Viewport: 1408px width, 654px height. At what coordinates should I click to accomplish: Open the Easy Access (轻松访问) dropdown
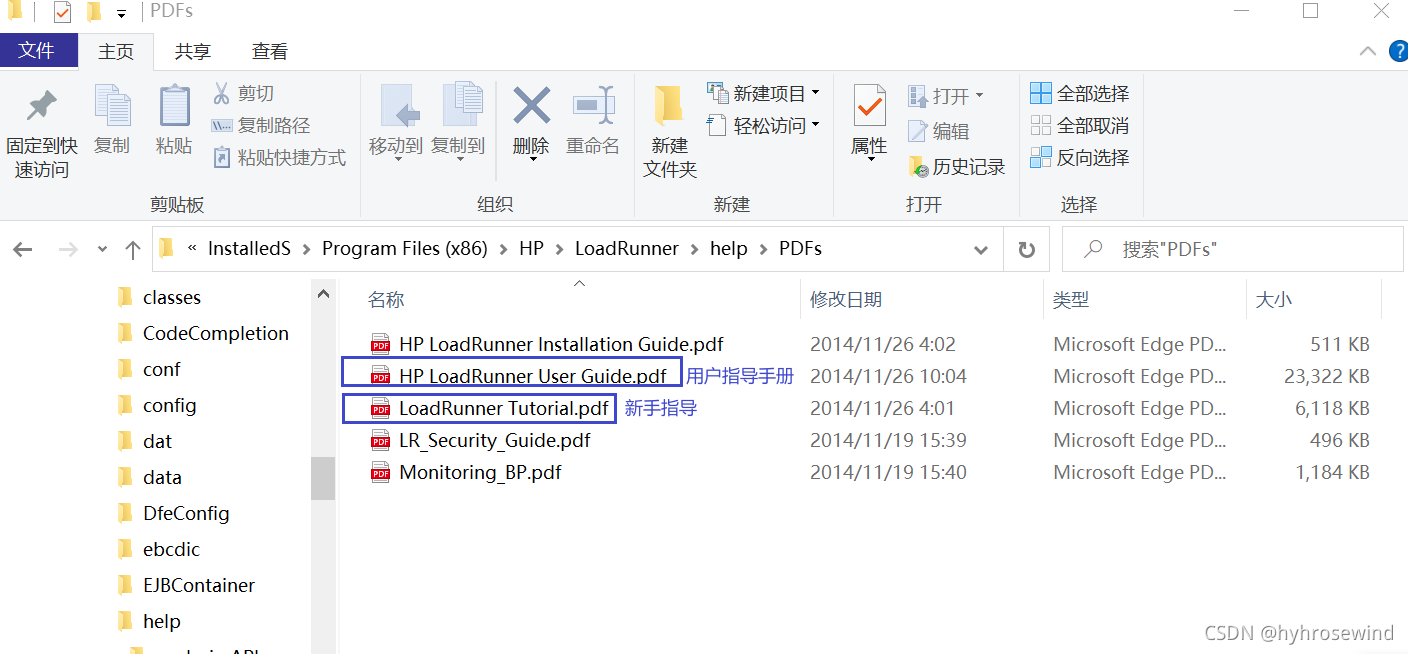coord(764,125)
